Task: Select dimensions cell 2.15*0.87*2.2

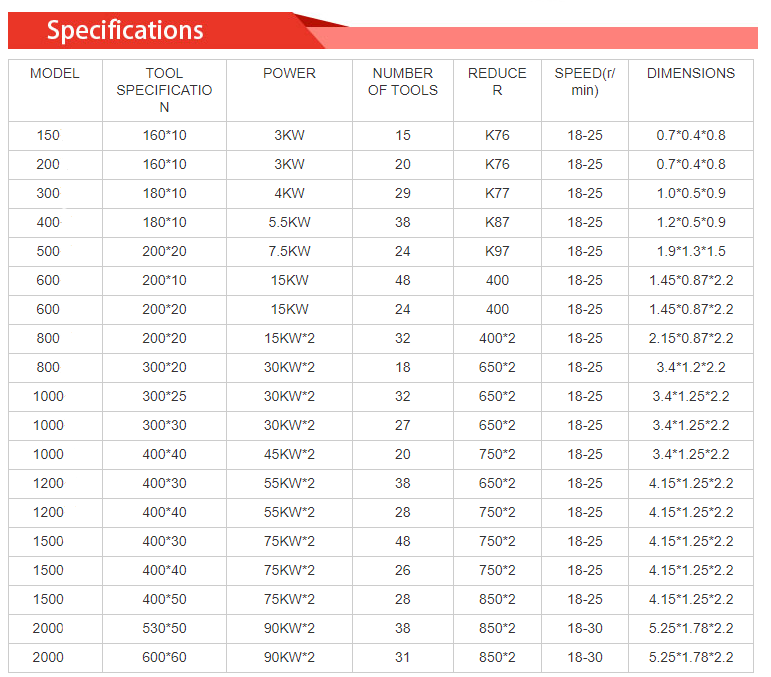Action: pos(691,338)
